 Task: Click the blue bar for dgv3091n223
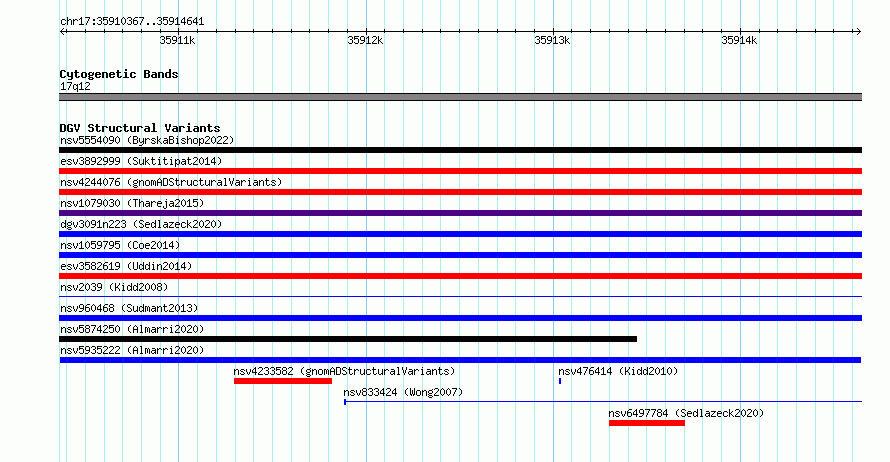click(x=460, y=234)
